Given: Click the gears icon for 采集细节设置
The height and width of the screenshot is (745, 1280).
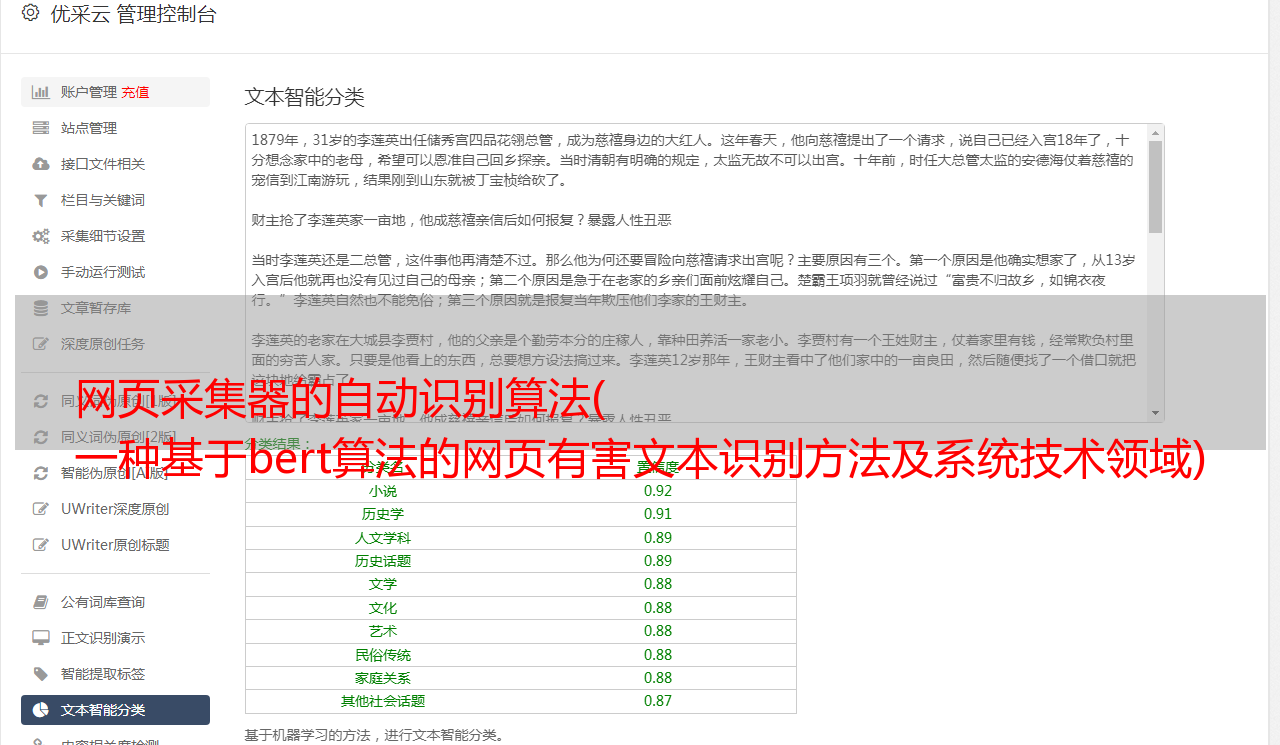Looking at the screenshot, I should click(x=41, y=236).
